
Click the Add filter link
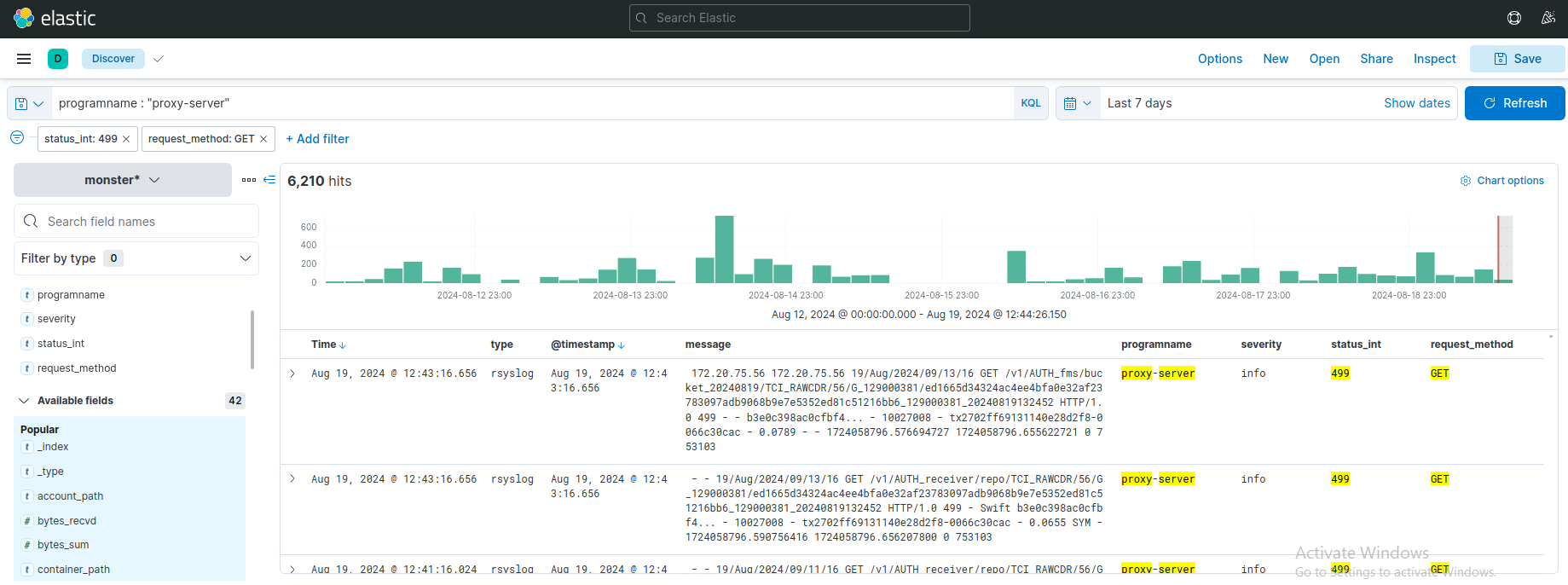coord(317,139)
